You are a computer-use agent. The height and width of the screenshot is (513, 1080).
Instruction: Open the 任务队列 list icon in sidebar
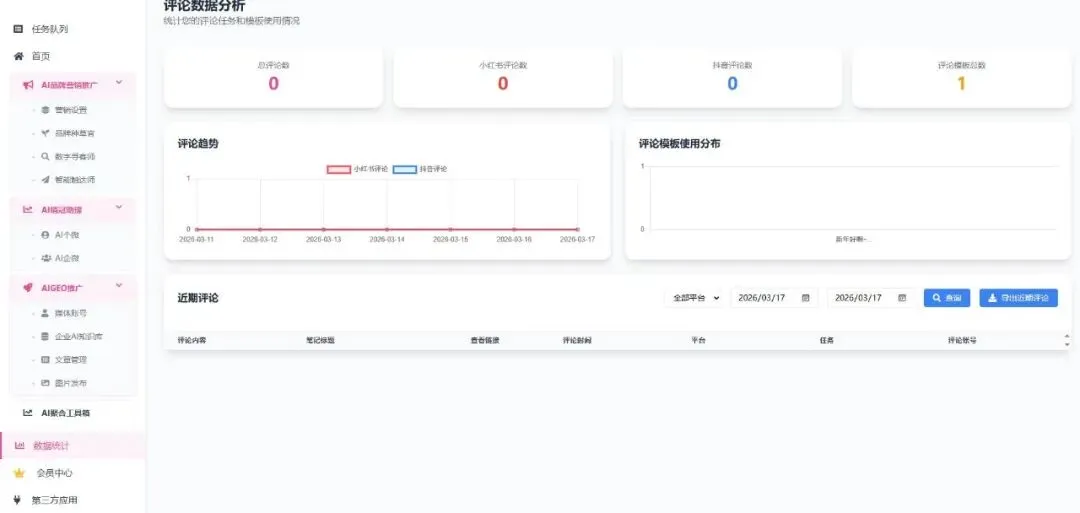click(x=19, y=29)
